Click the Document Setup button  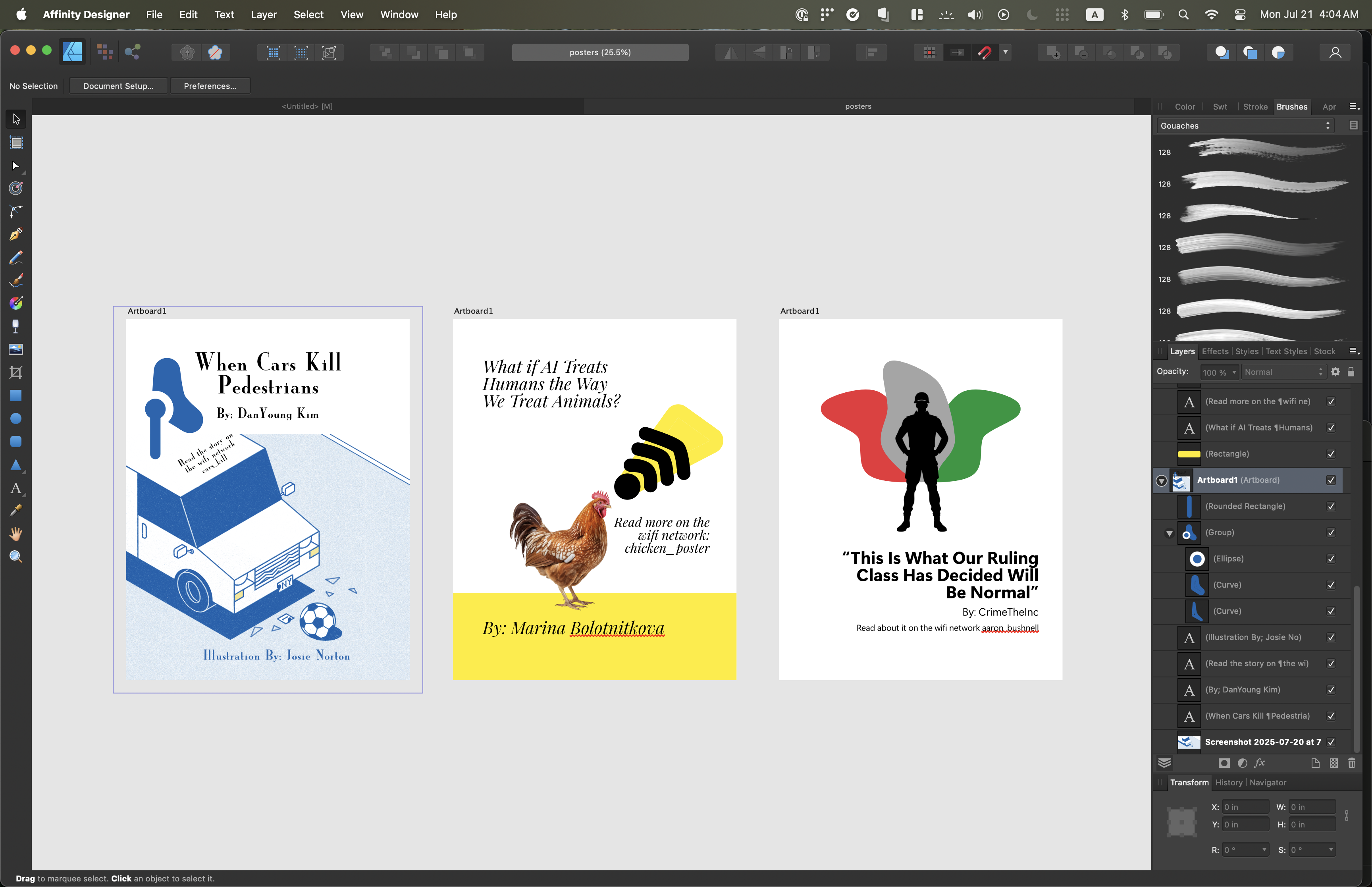(x=118, y=86)
